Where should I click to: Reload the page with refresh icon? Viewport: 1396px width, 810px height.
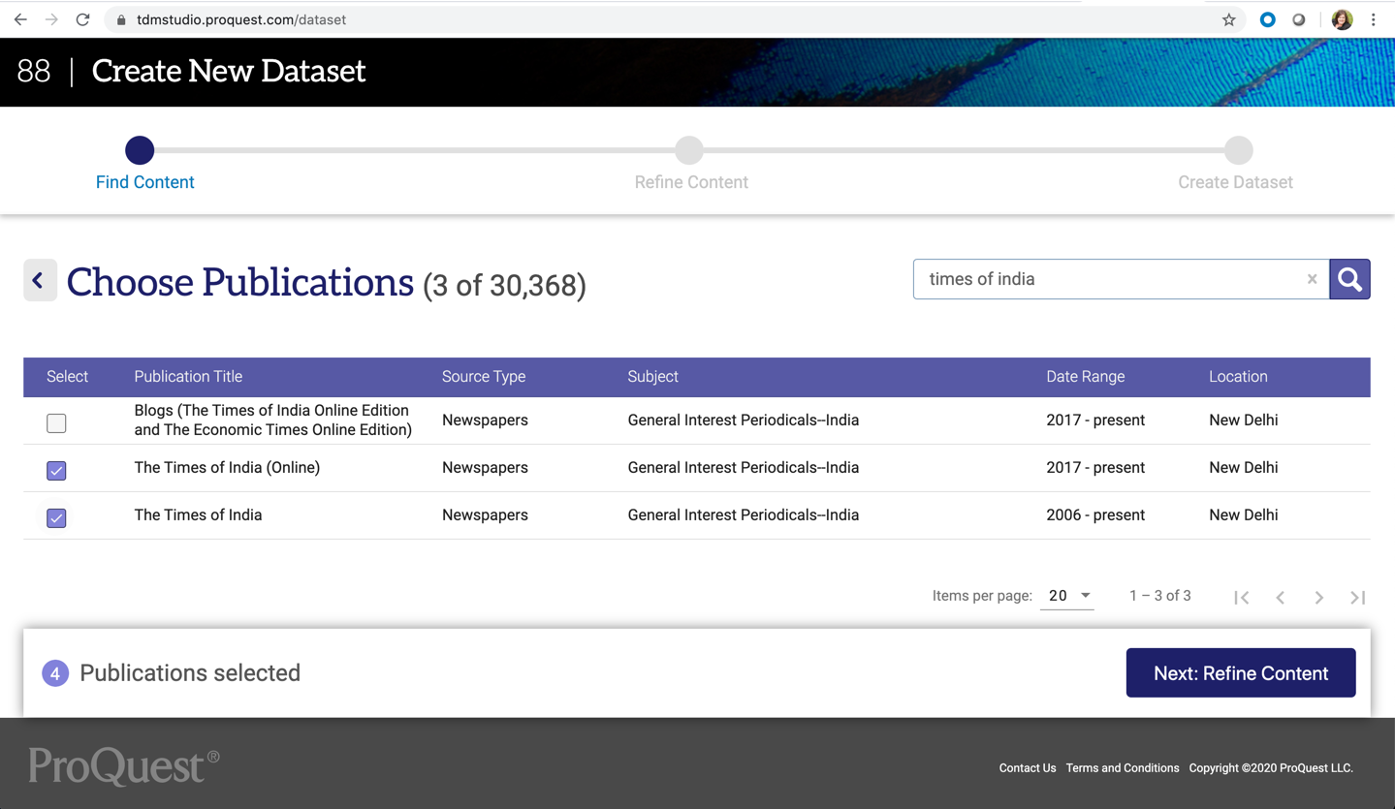pos(83,19)
